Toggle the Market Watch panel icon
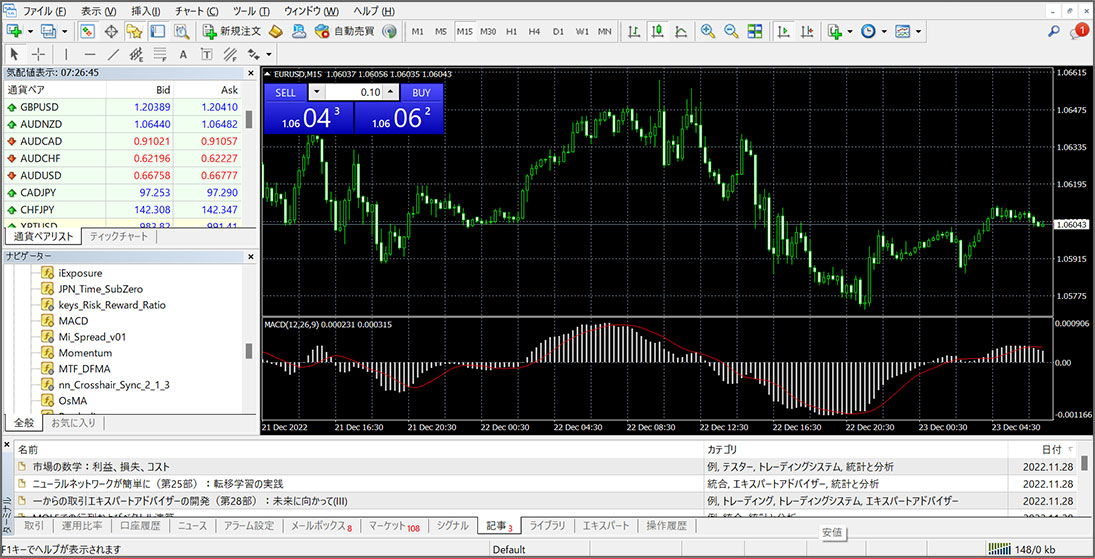Screen dimensions: 1095x559 click(x=87, y=31)
